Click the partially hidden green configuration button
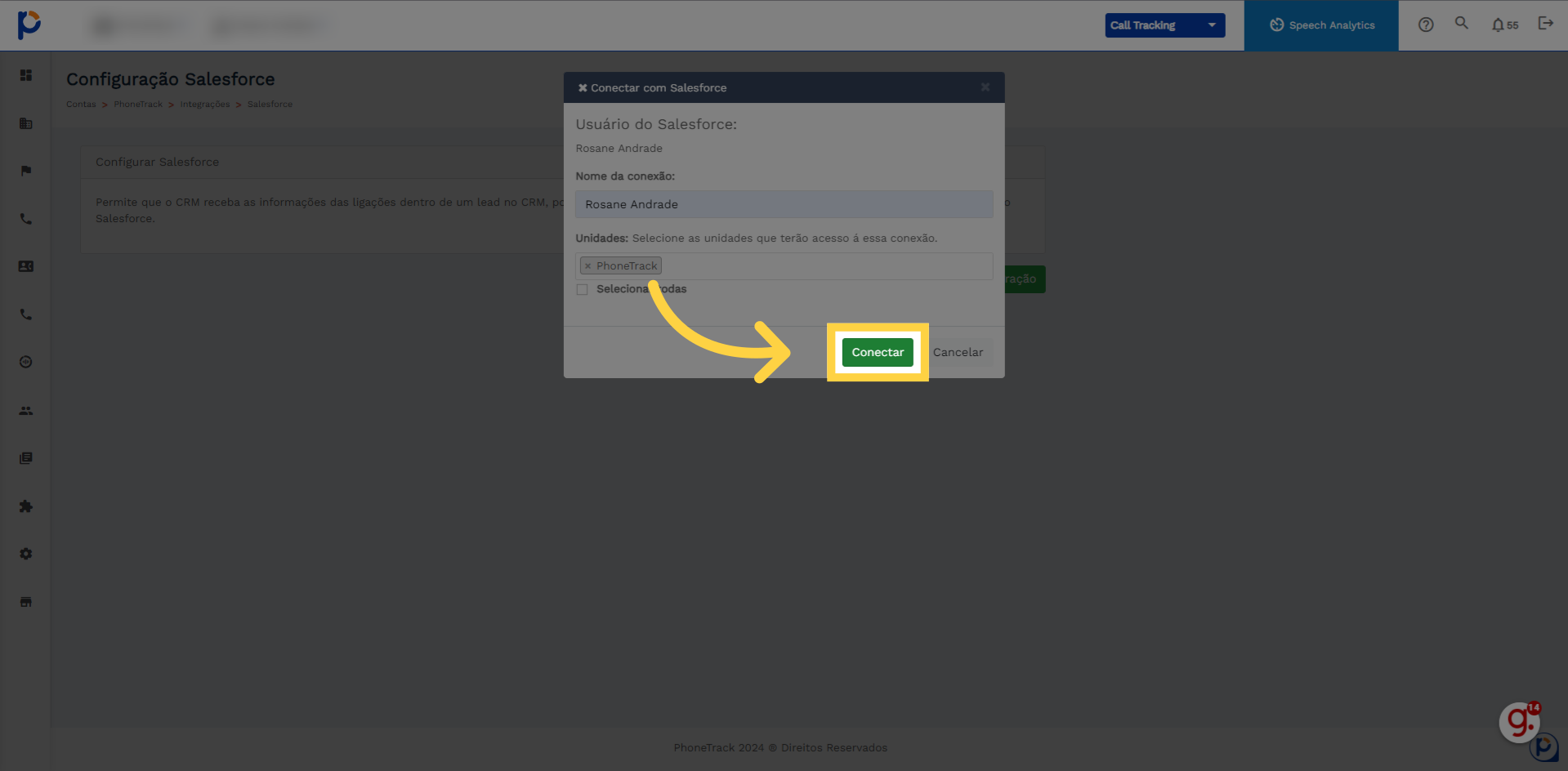The width and height of the screenshot is (1568, 771). tap(1025, 279)
